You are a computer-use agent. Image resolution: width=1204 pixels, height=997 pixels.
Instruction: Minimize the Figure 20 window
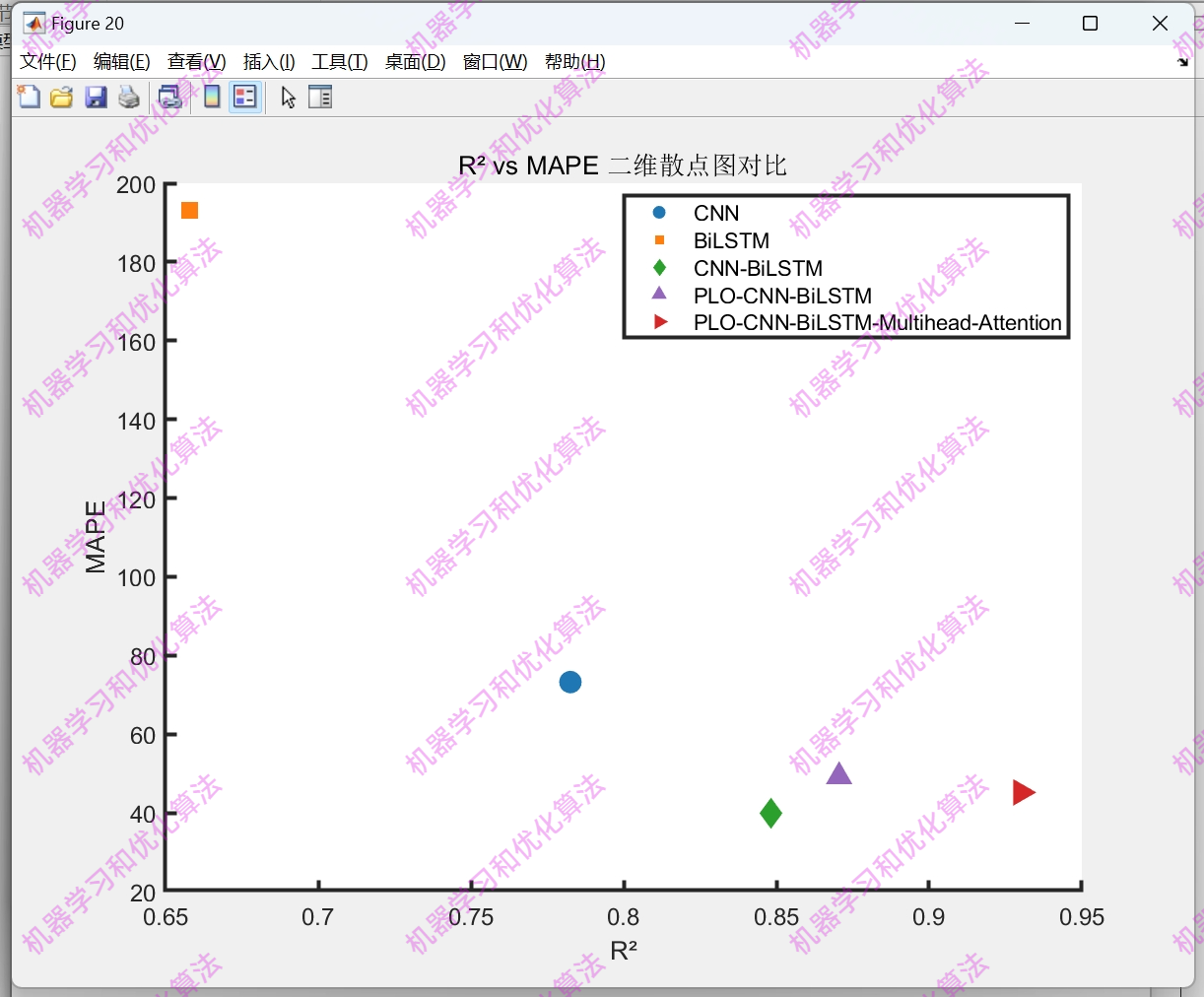tap(1022, 24)
